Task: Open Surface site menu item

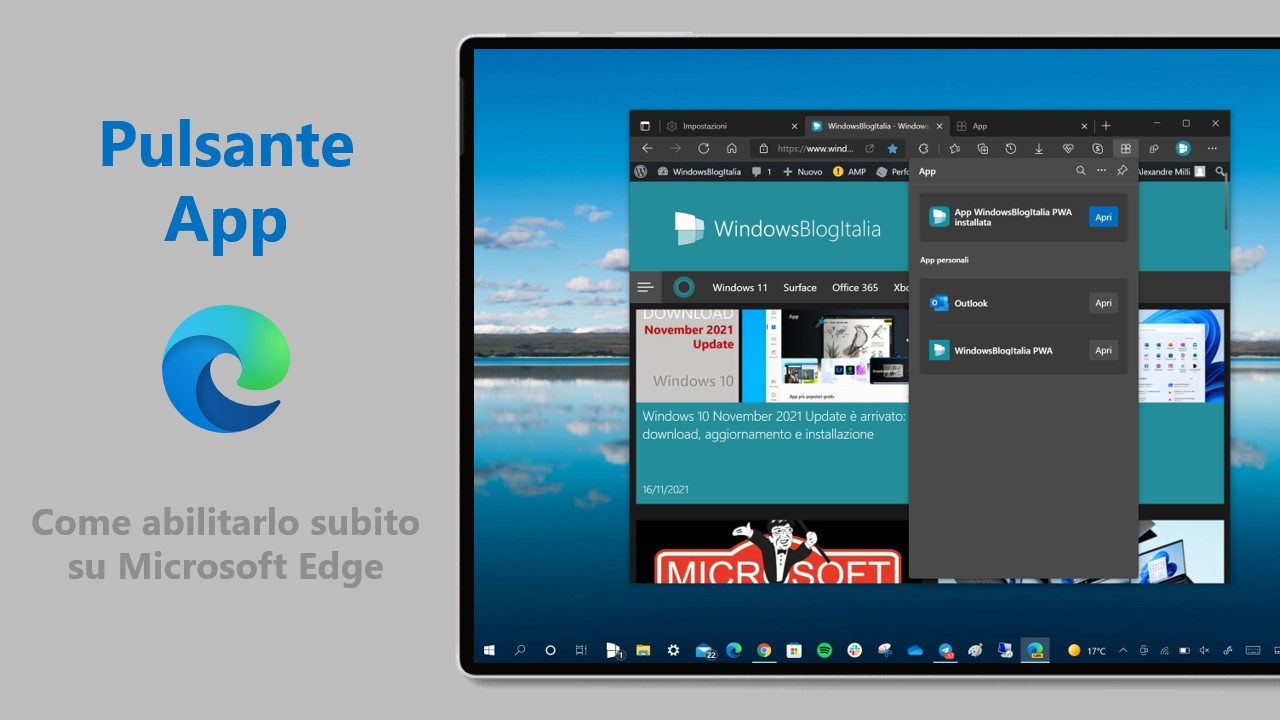Action: (x=800, y=287)
